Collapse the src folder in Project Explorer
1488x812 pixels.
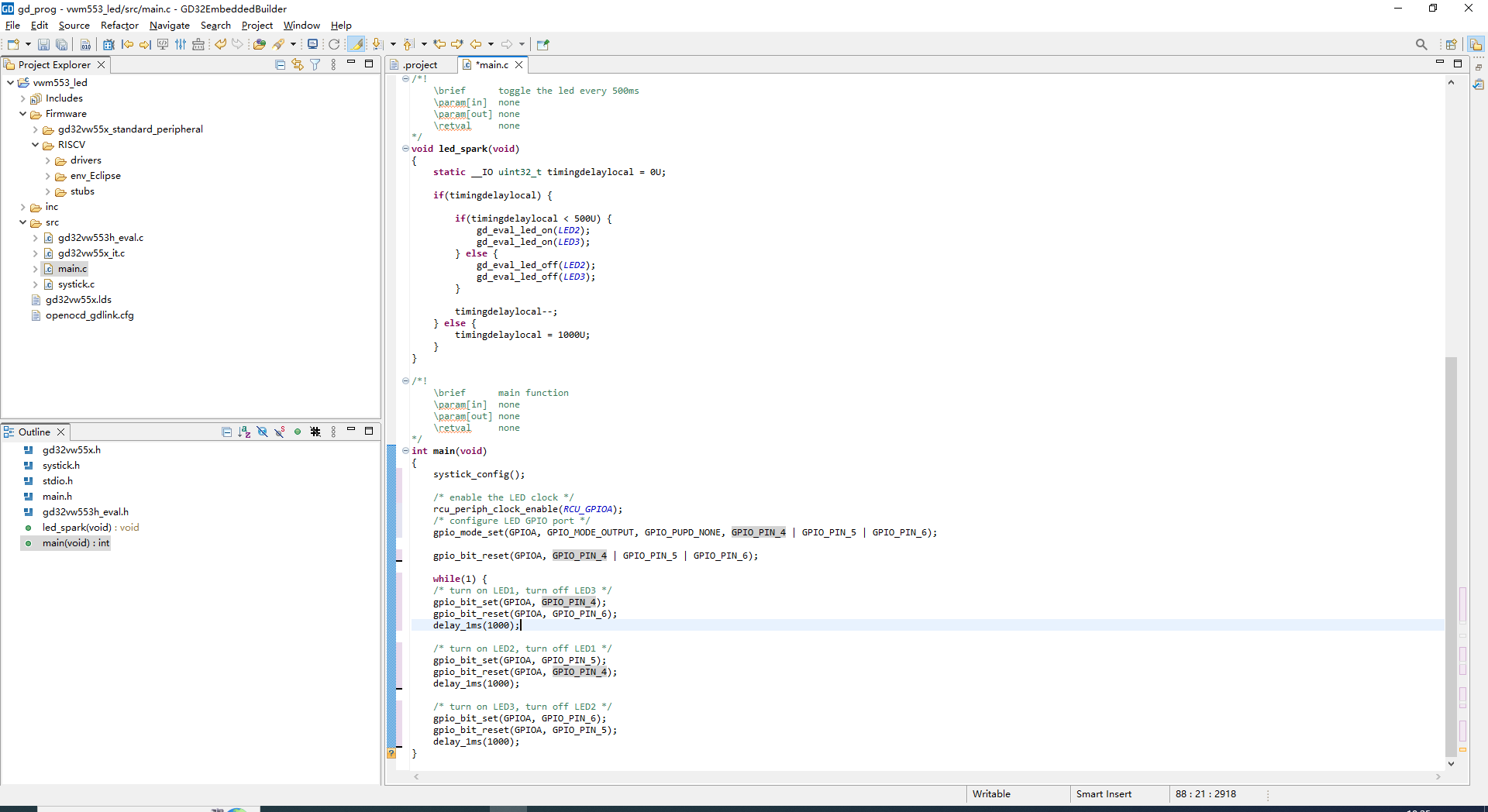[22, 222]
